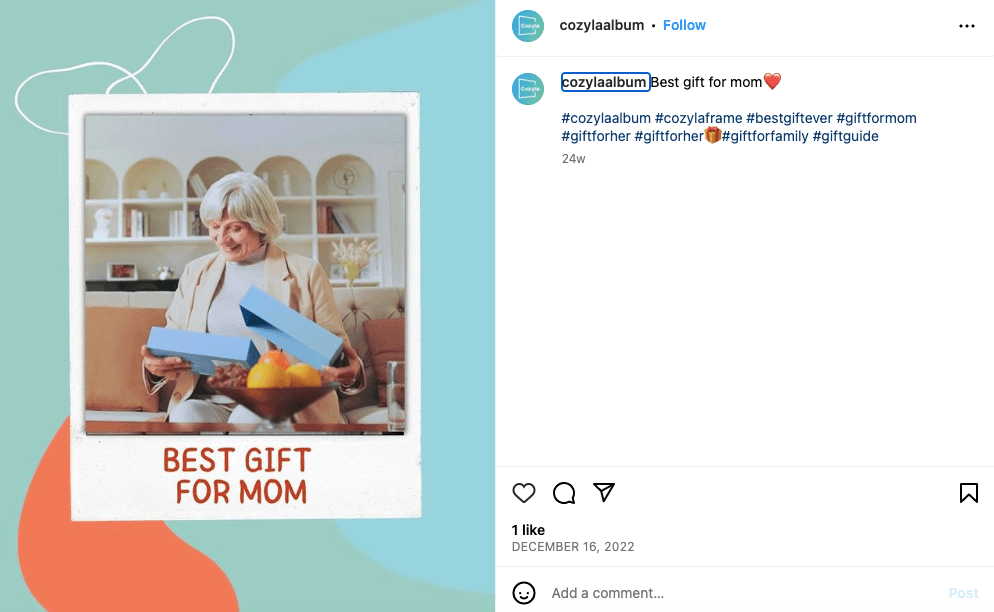This screenshot has width=994, height=612.
Task: Open the #giftguide hashtag
Action: coord(846,136)
